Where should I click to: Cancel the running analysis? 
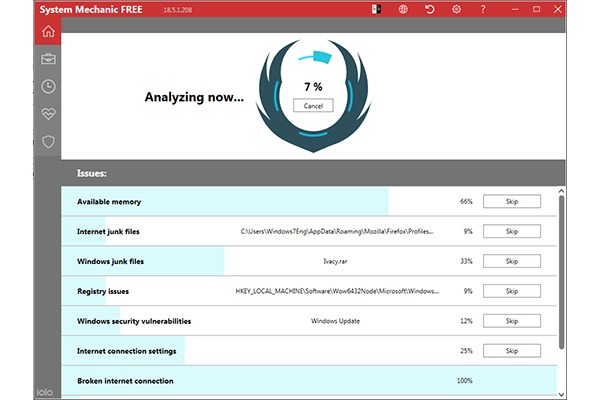pyautogui.click(x=313, y=106)
